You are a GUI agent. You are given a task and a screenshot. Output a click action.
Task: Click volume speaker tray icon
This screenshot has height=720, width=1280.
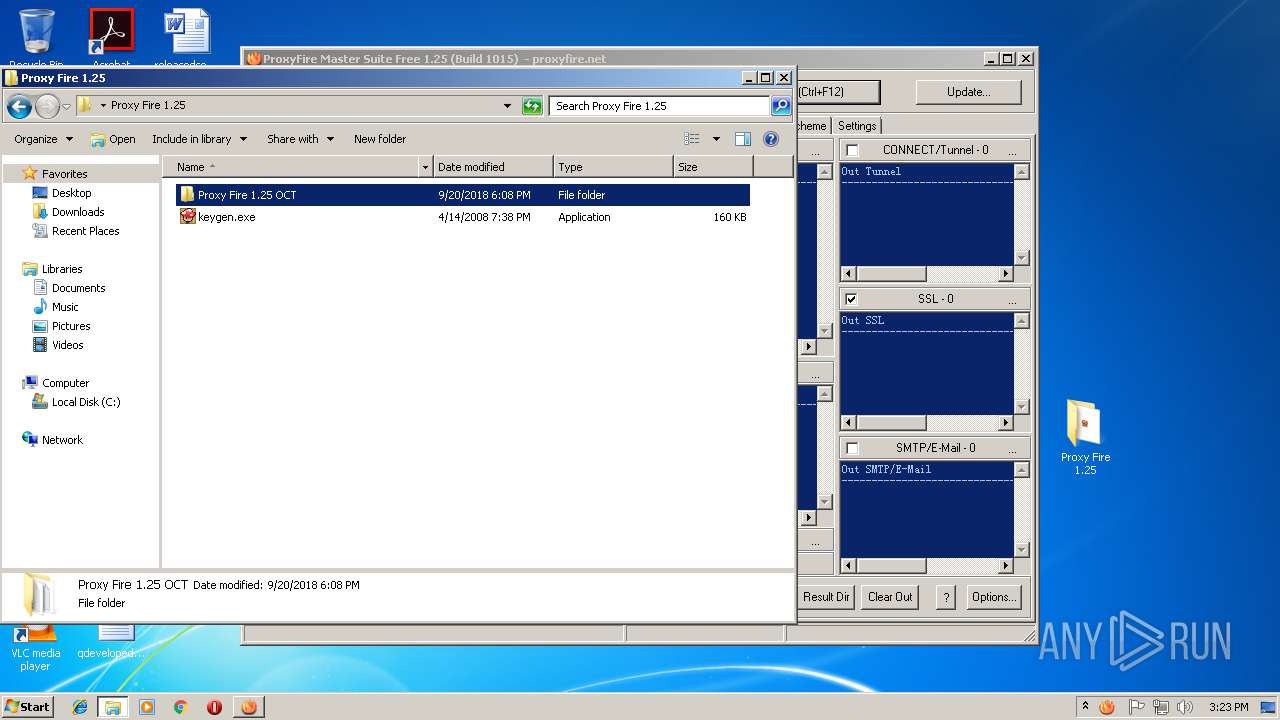coord(1184,707)
